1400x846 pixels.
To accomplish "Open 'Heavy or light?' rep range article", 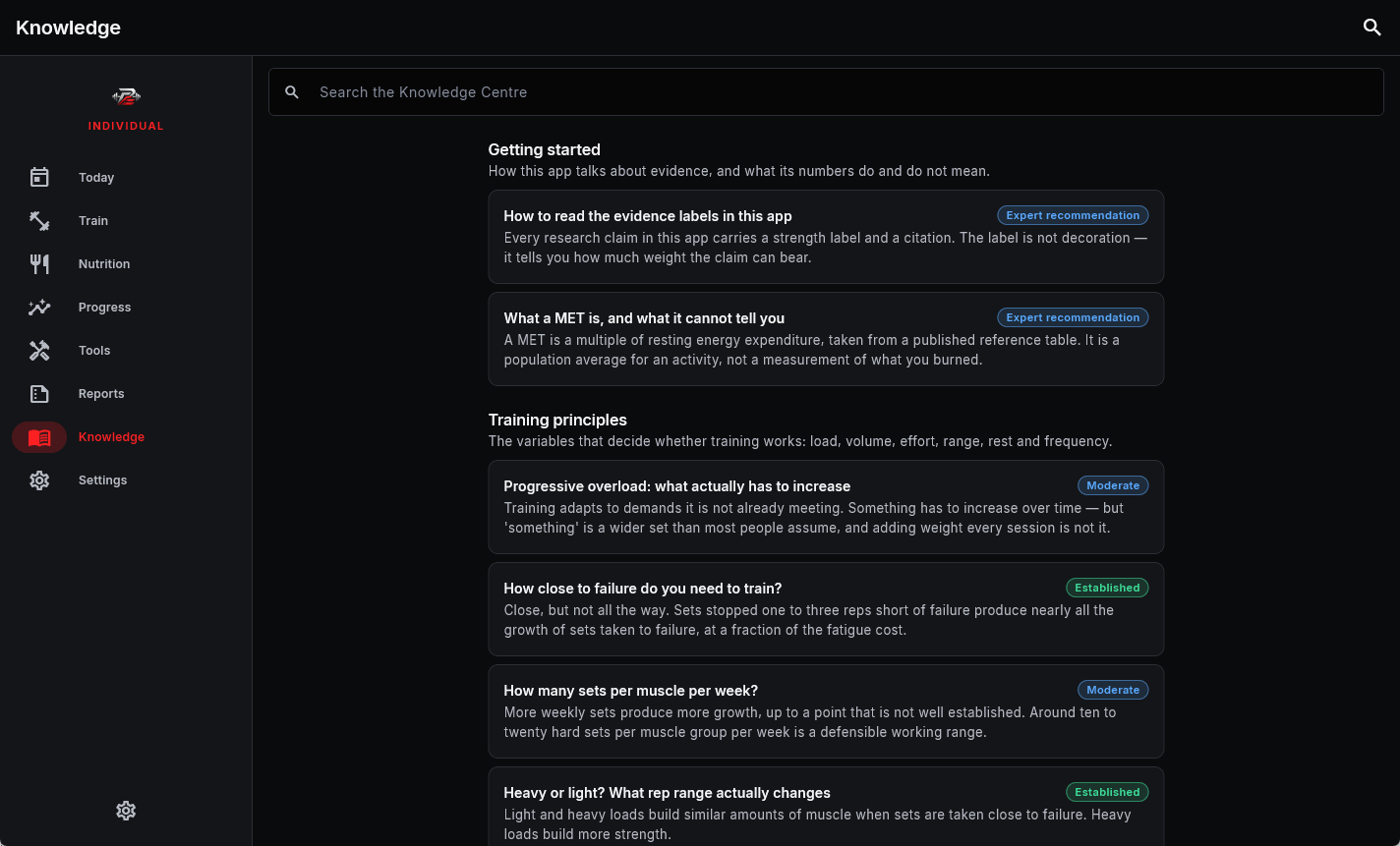I will (x=826, y=807).
